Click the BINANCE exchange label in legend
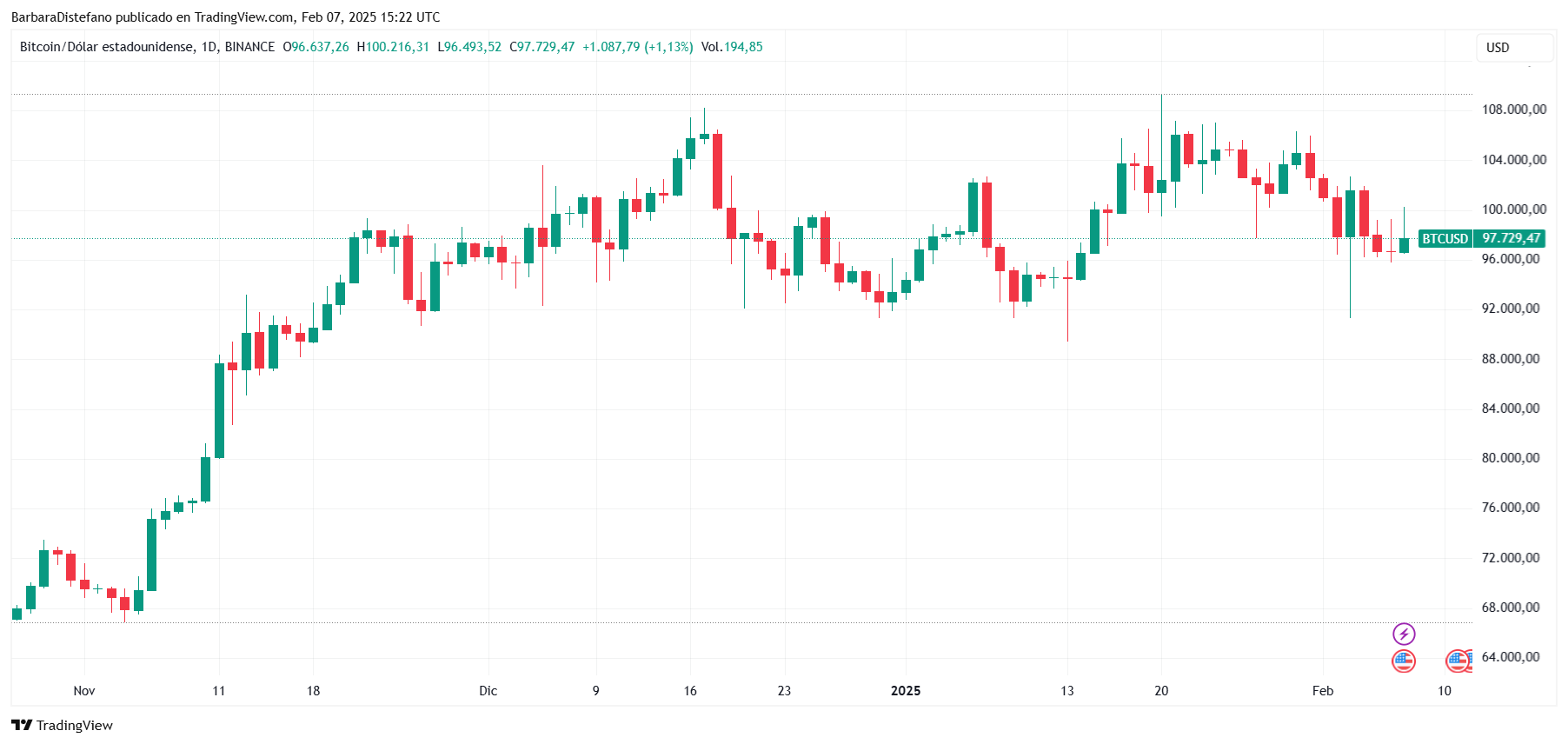 (x=249, y=47)
